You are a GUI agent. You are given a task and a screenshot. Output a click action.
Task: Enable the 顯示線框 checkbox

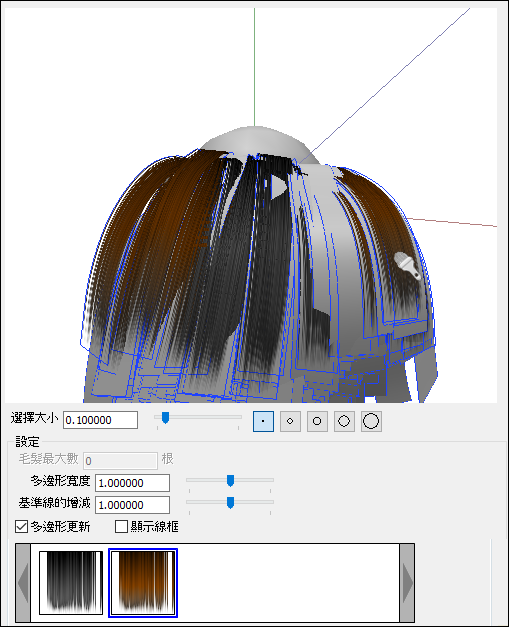(x=121, y=527)
